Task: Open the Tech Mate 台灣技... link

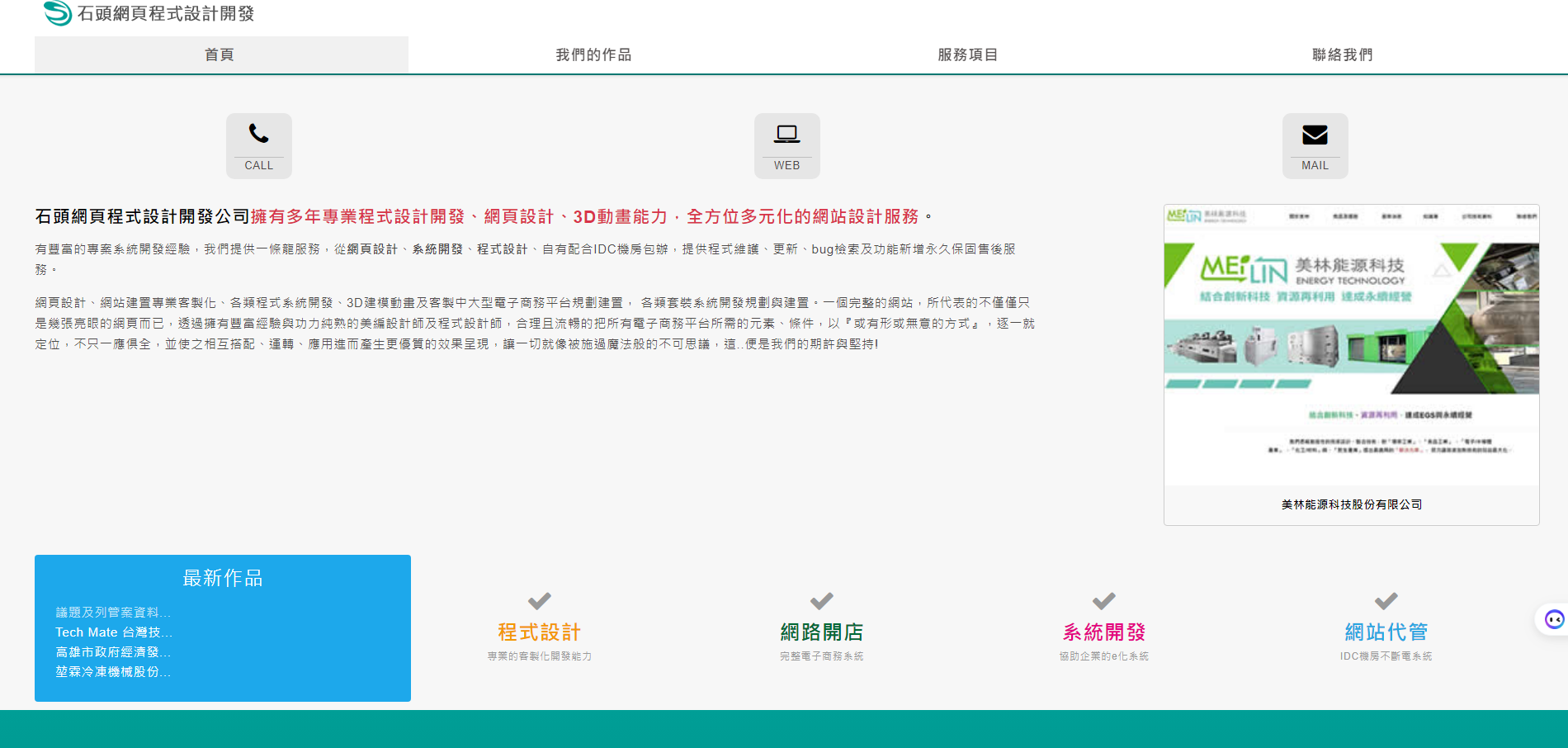Action: pyautogui.click(x=114, y=632)
